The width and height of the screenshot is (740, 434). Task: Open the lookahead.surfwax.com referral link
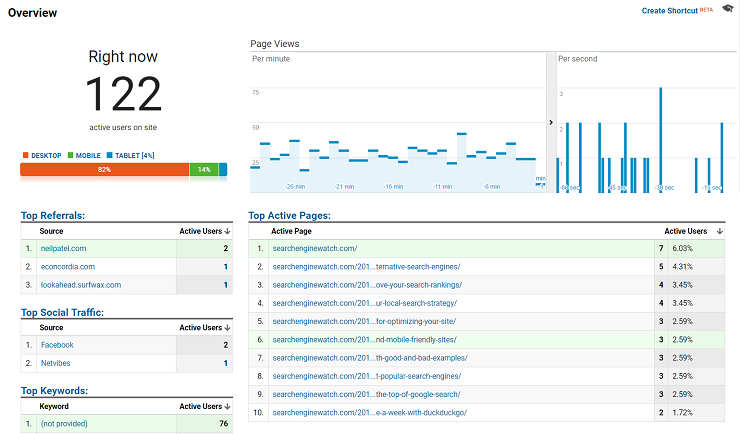click(80, 285)
